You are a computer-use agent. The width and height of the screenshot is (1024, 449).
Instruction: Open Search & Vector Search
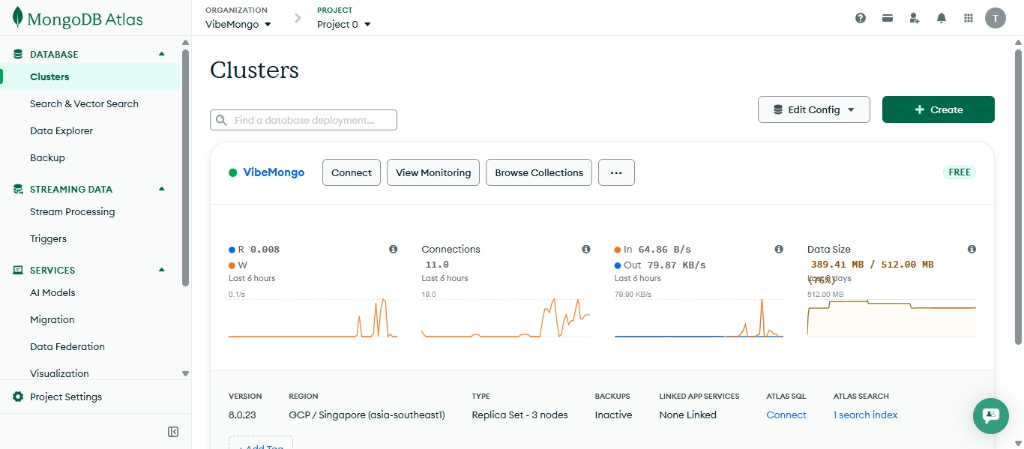pos(84,104)
